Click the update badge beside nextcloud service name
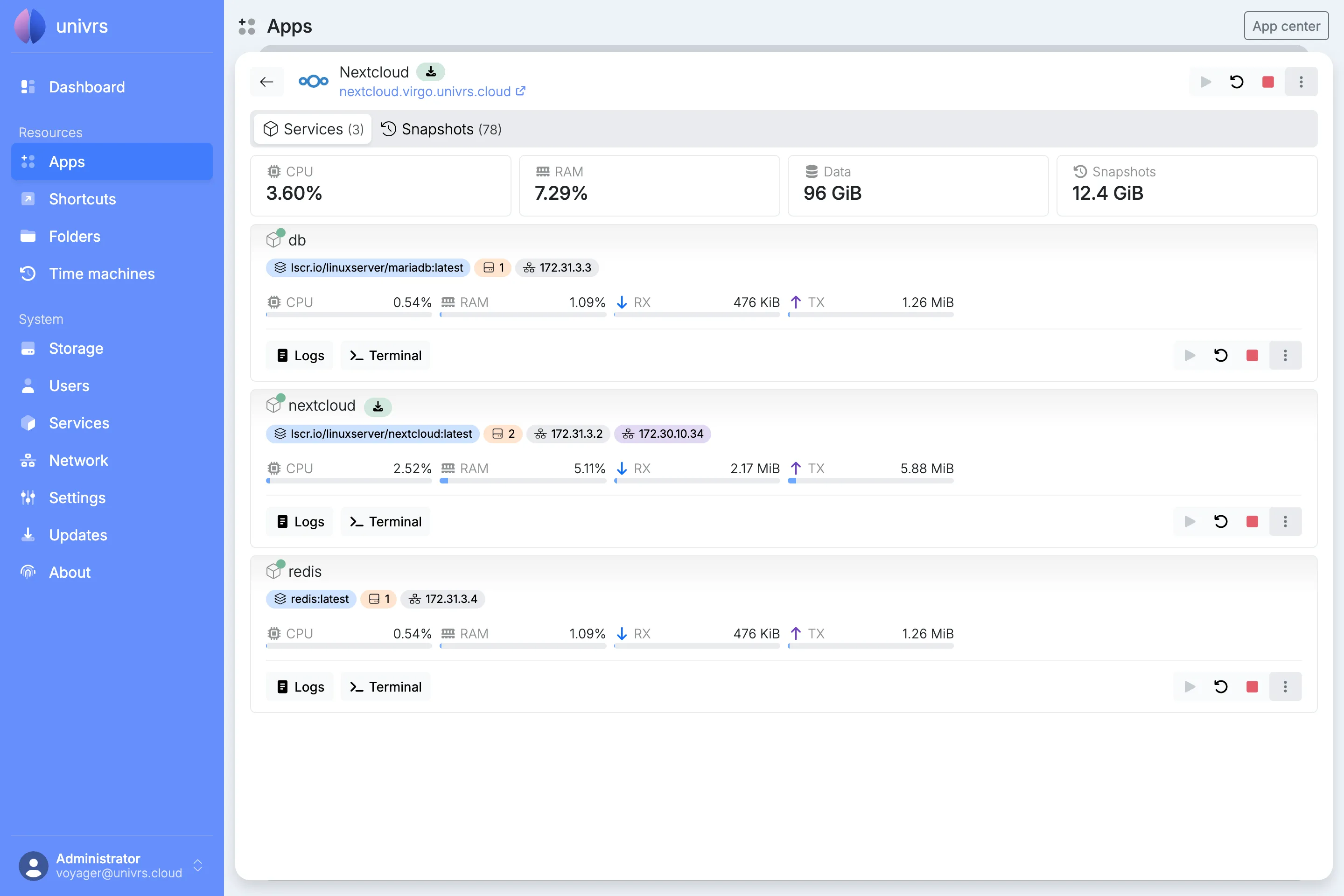This screenshot has height=896, width=1344. [x=378, y=406]
